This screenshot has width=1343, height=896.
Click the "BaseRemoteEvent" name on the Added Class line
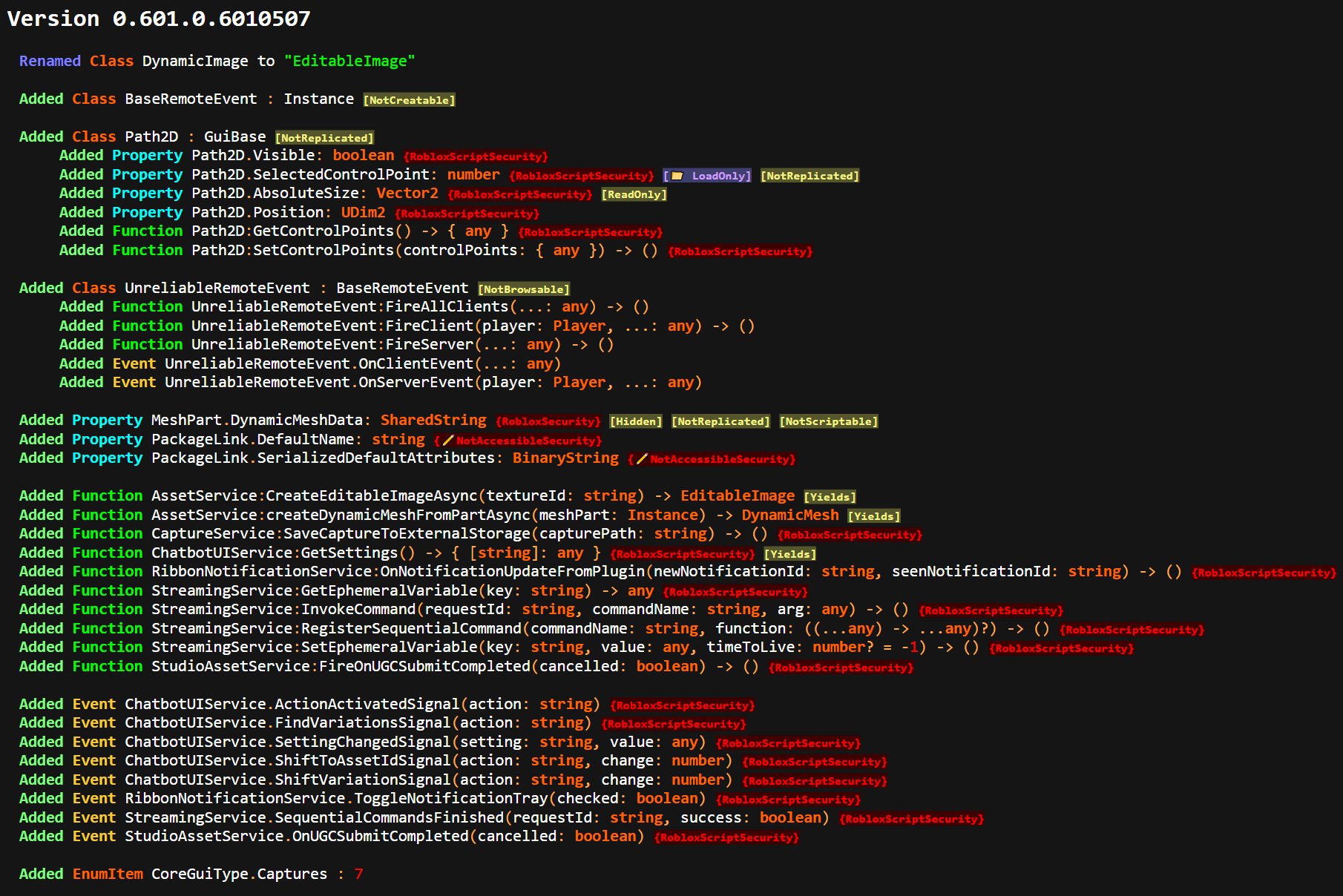pos(191,99)
